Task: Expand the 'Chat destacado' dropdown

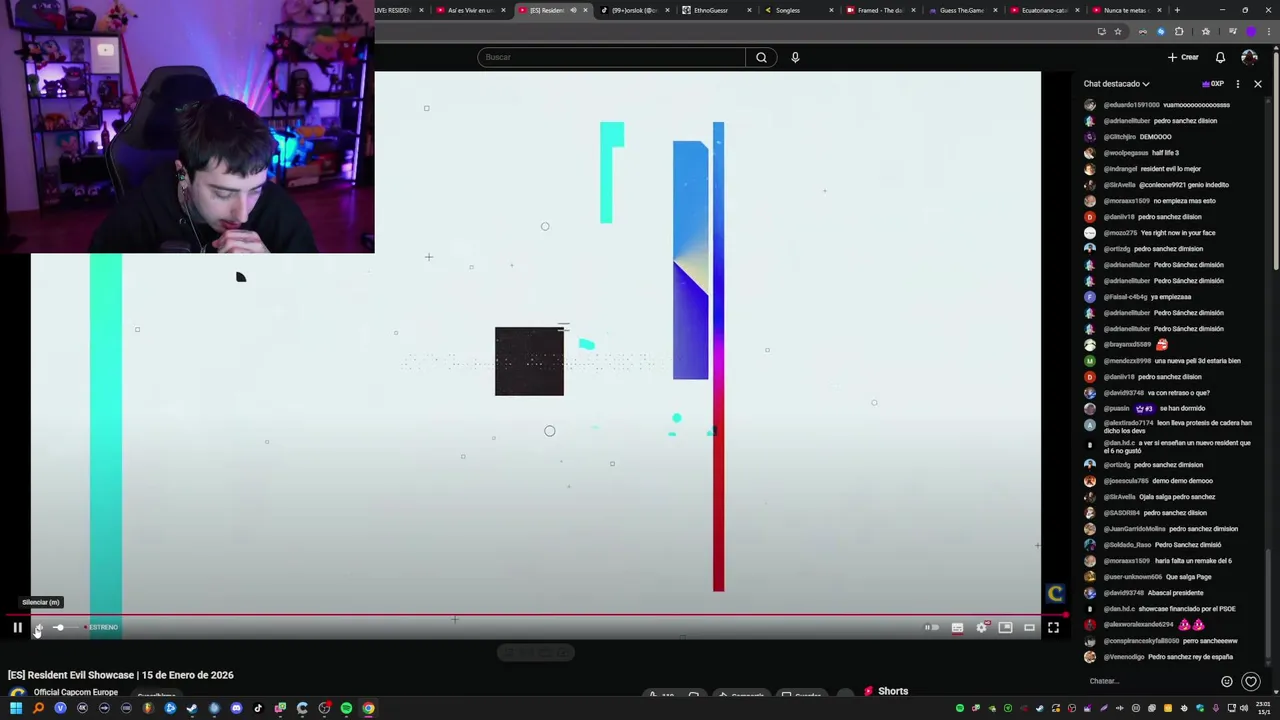Action: 1116,84
